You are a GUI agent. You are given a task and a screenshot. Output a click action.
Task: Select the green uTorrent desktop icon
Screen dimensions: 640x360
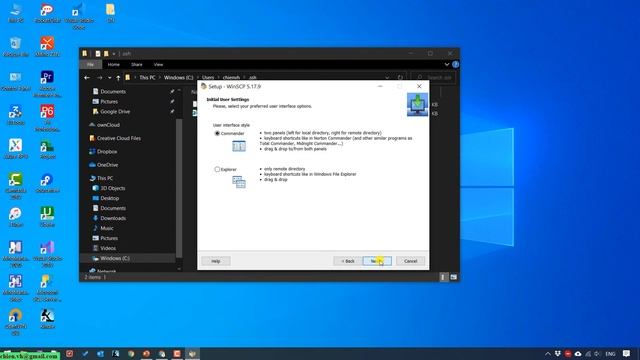pos(47,217)
